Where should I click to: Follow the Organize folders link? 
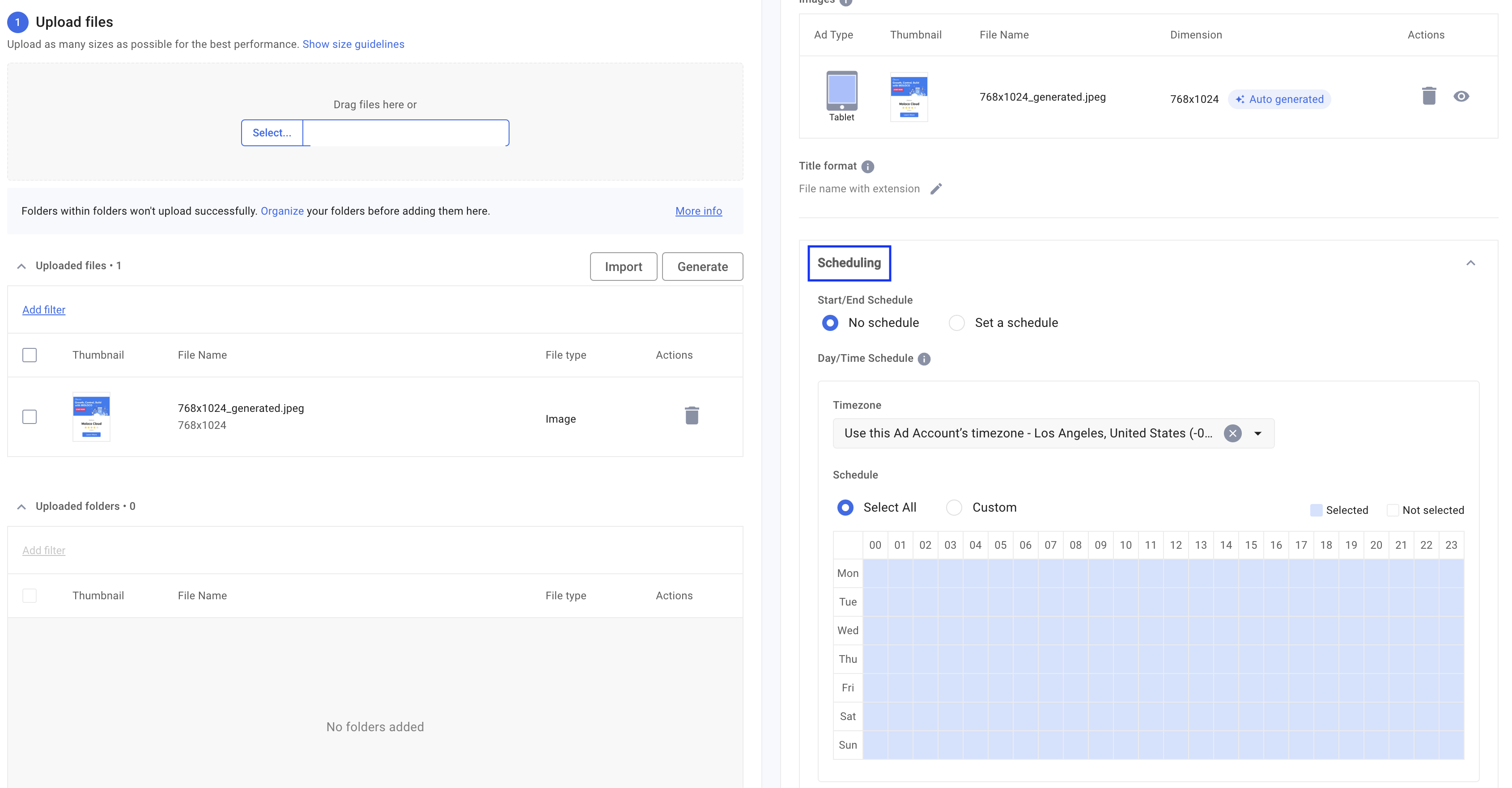[x=282, y=211]
